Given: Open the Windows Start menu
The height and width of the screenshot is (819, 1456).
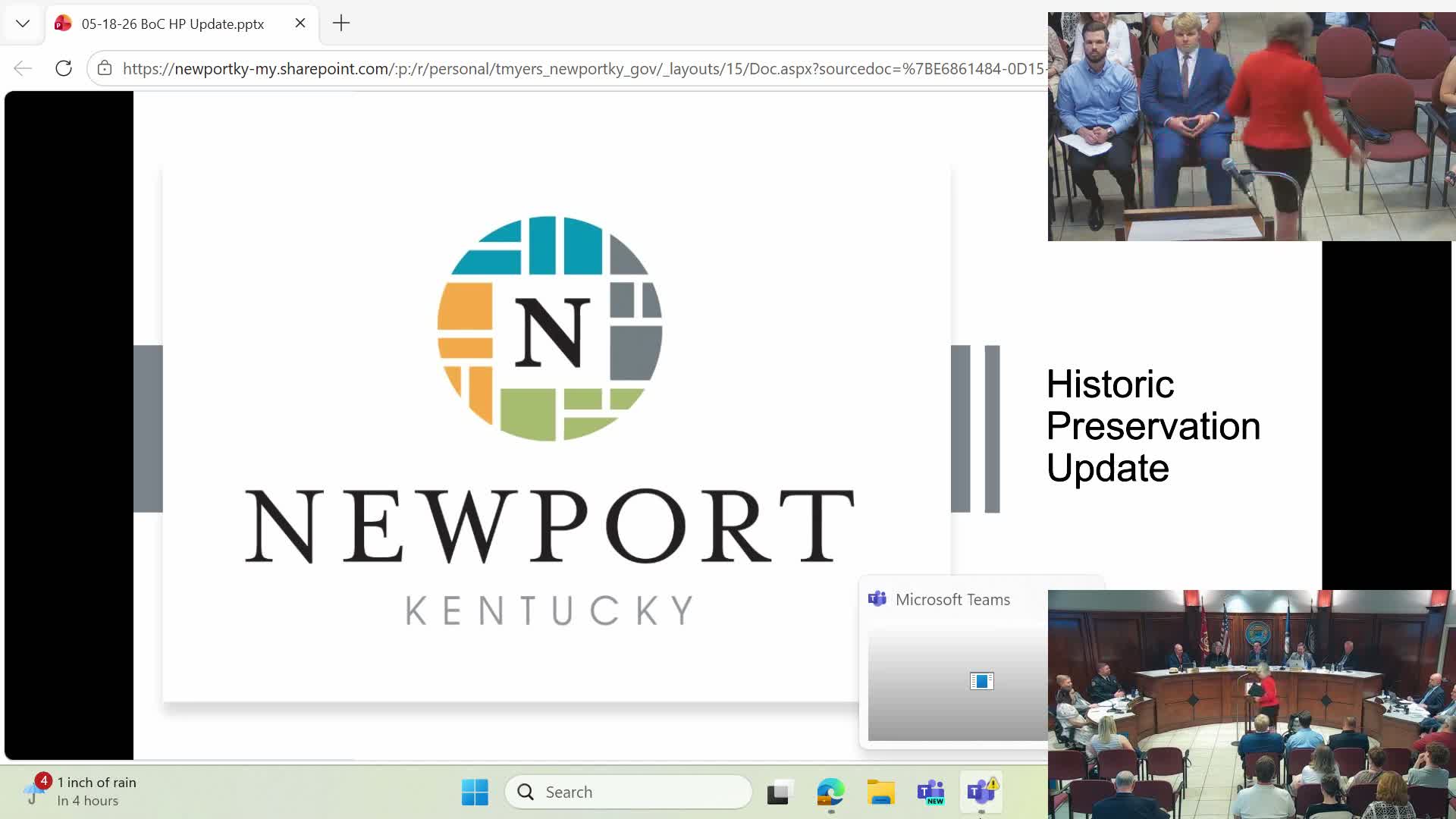Looking at the screenshot, I should tap(475, 792).
